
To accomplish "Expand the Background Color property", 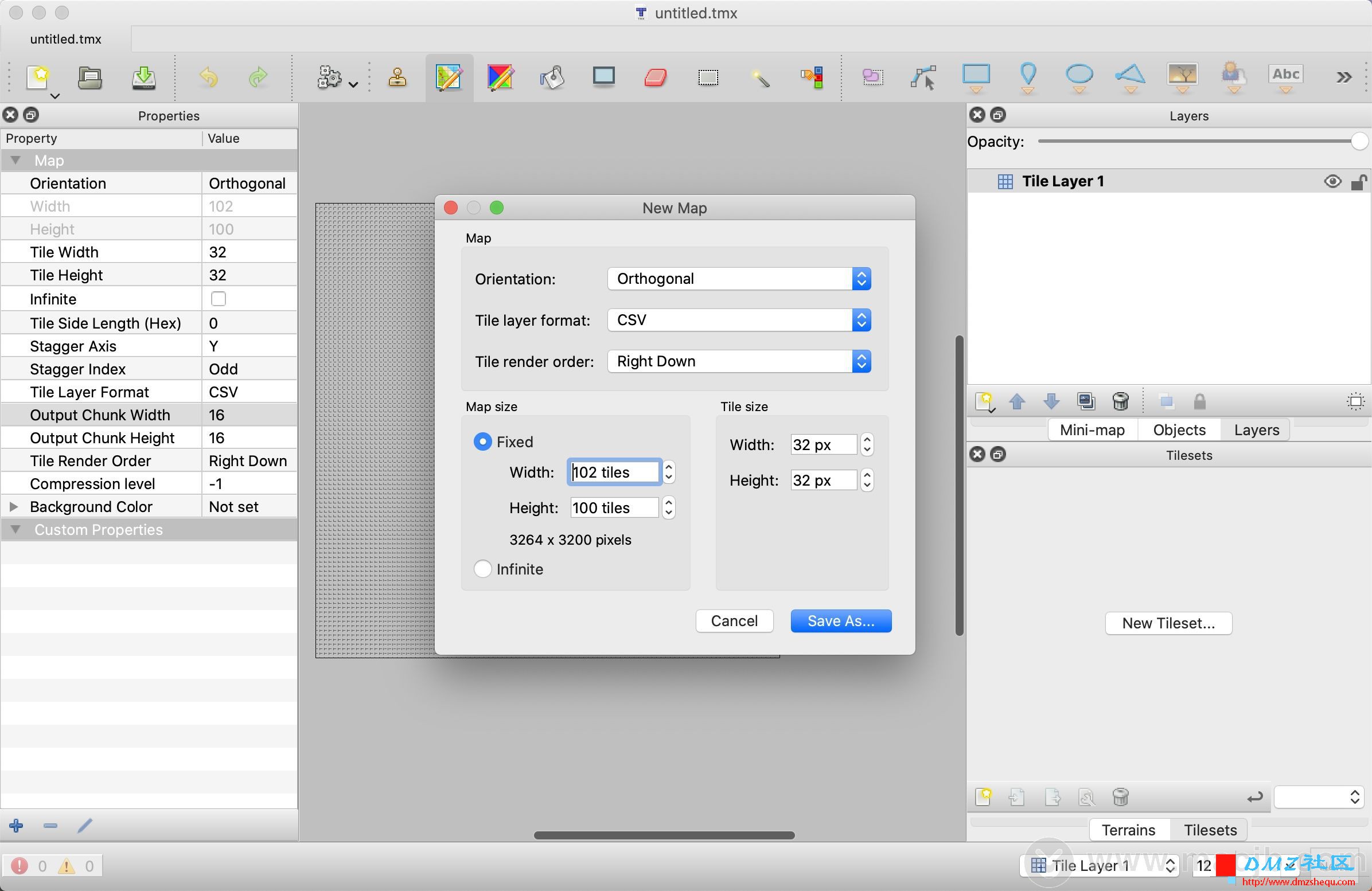I will tap(14, 507).
